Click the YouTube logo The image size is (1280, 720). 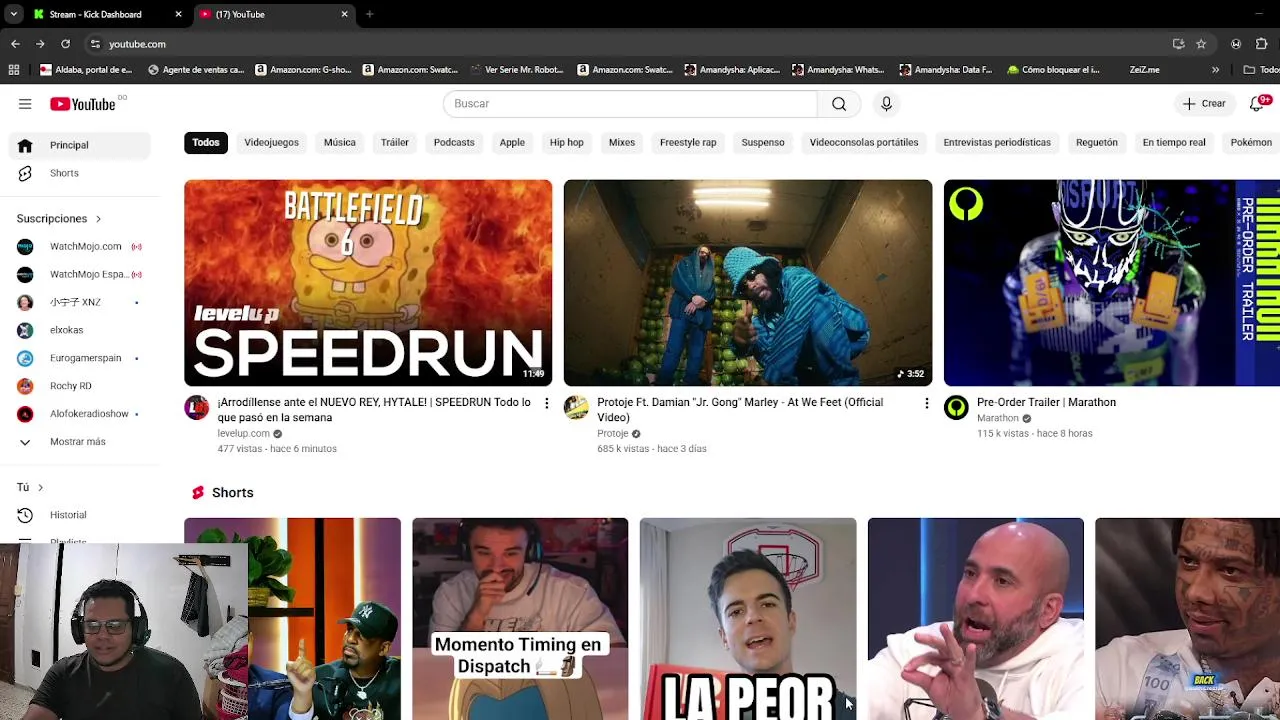click(x=83, y=104)
